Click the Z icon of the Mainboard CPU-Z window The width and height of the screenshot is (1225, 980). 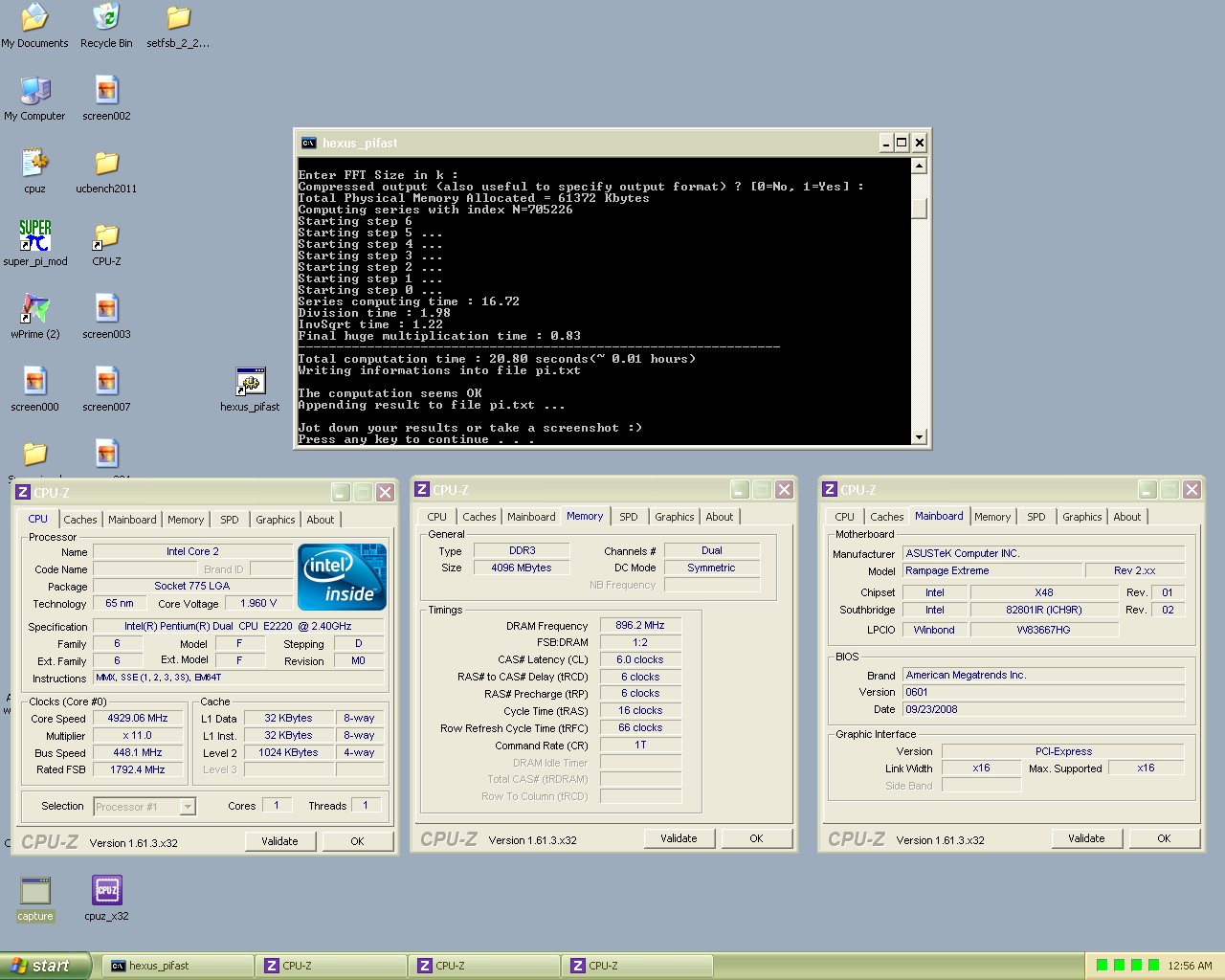[x=830, y=490]
